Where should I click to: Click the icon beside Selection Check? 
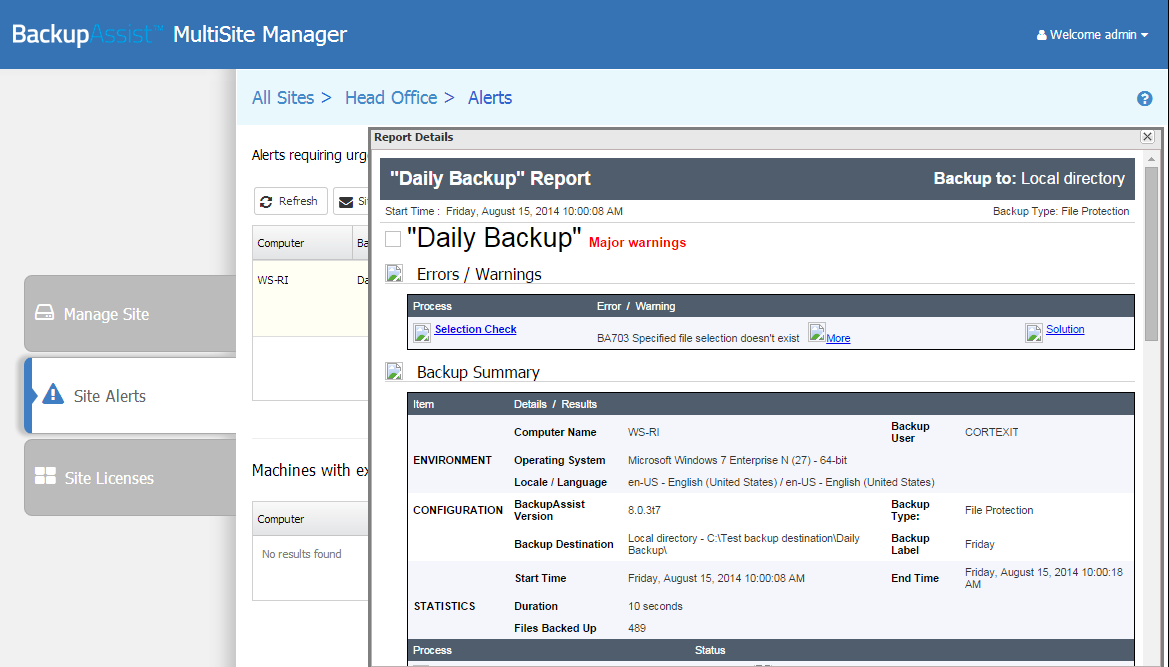point(422,332)
